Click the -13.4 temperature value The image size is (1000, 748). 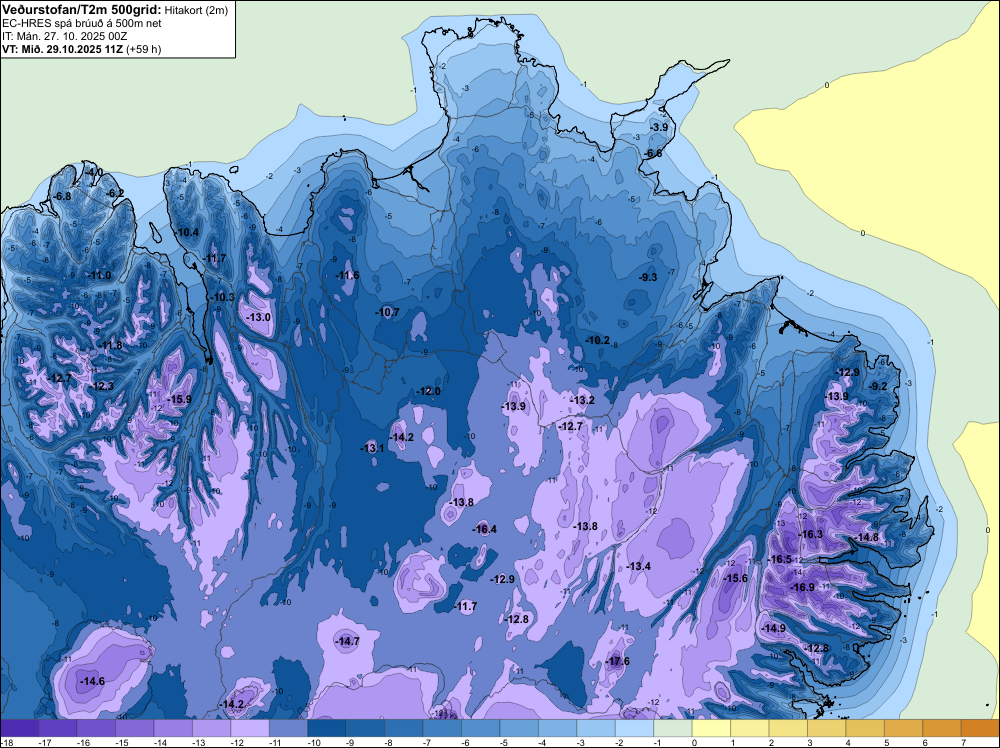[x=638, y=566]
